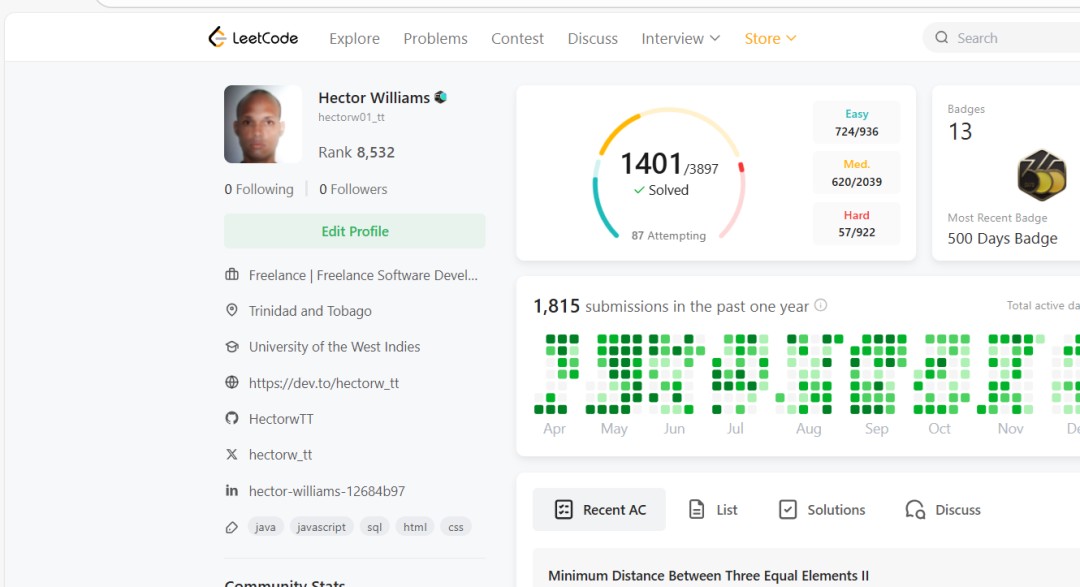The image size is (1080, 587).
Task: Click the Jul label in heatmap
Action: pos(735,429)
